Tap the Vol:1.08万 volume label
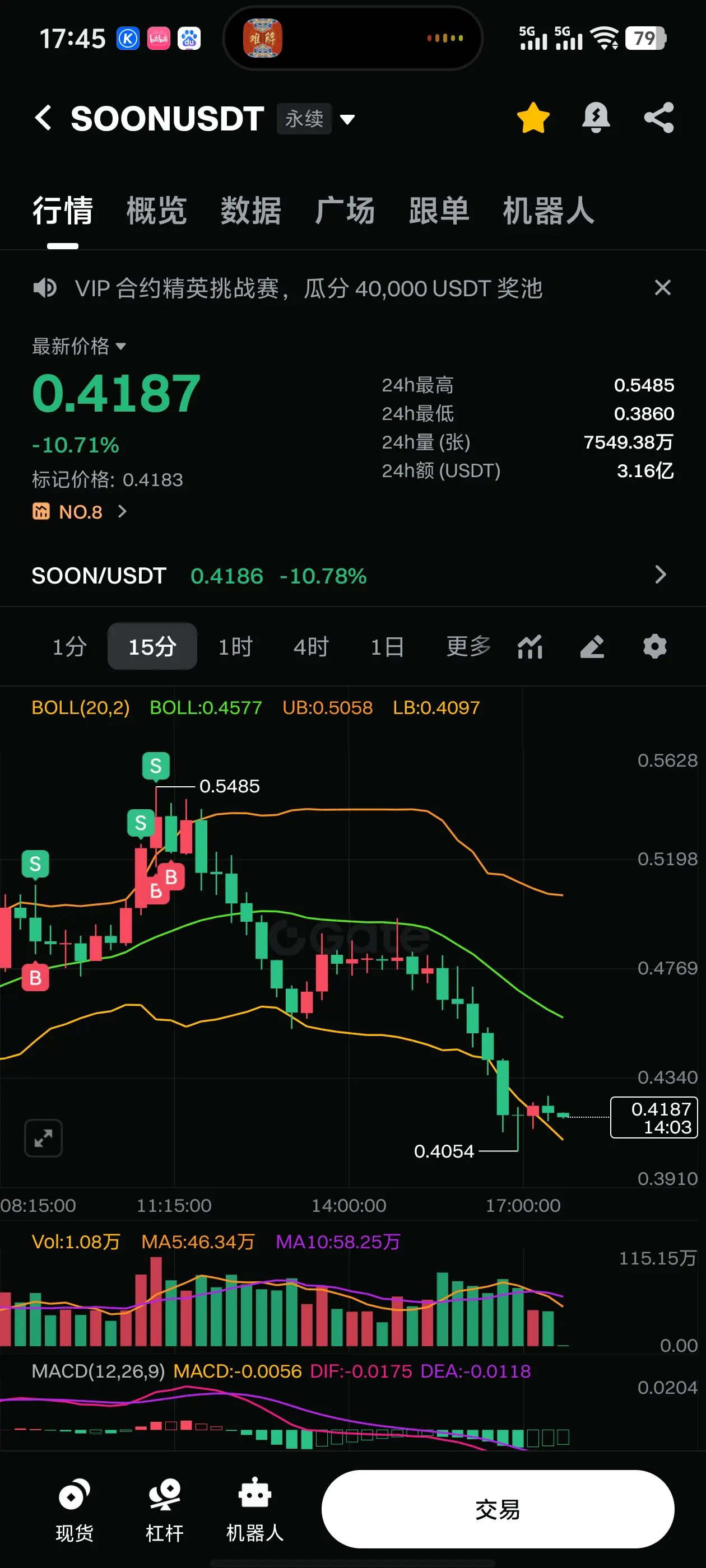Viewport: 706px width, 1568px height. click(x=76, y=1242)
